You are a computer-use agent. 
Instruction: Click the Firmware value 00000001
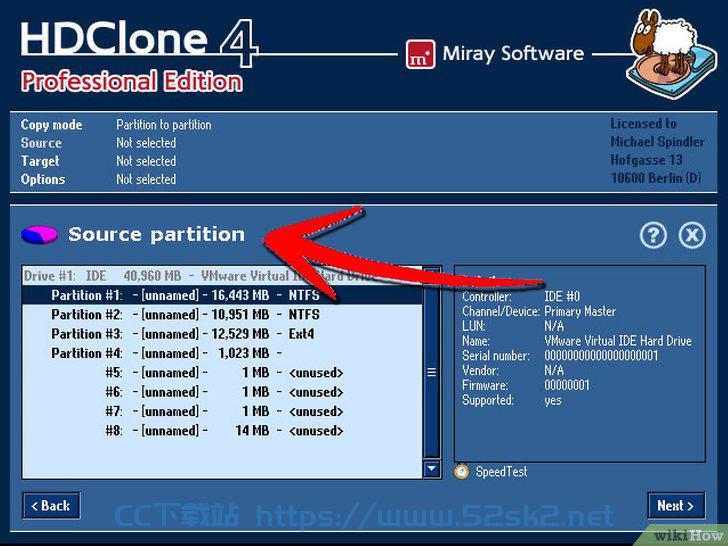tap(566, 385)
